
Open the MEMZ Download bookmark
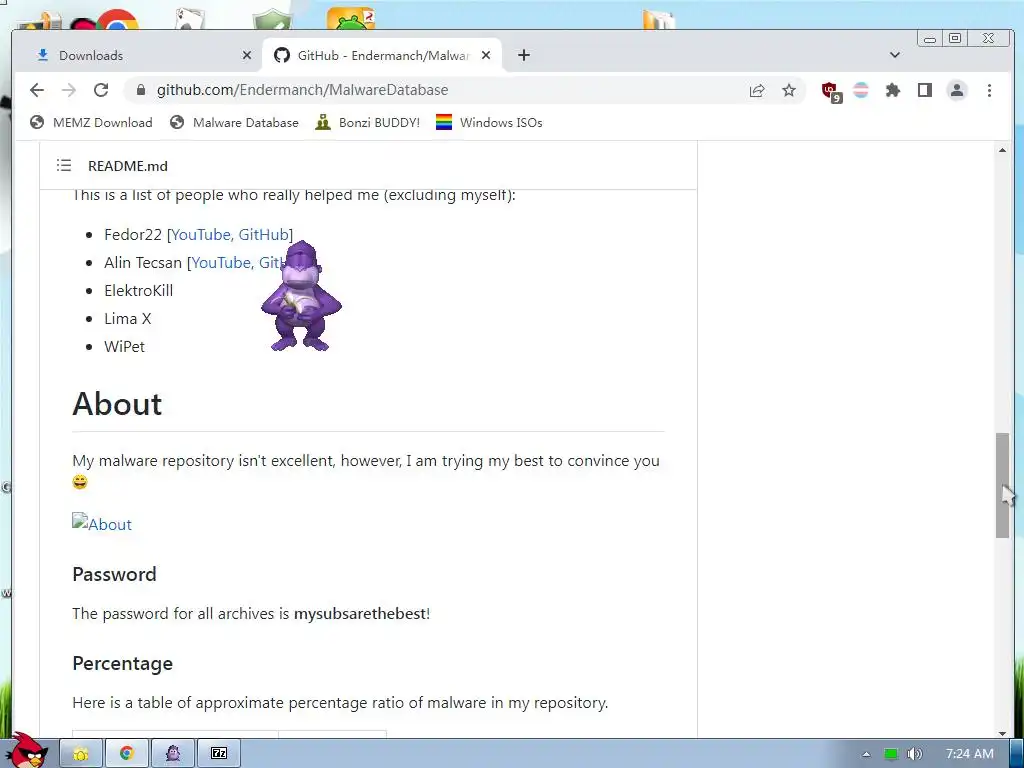91,123
